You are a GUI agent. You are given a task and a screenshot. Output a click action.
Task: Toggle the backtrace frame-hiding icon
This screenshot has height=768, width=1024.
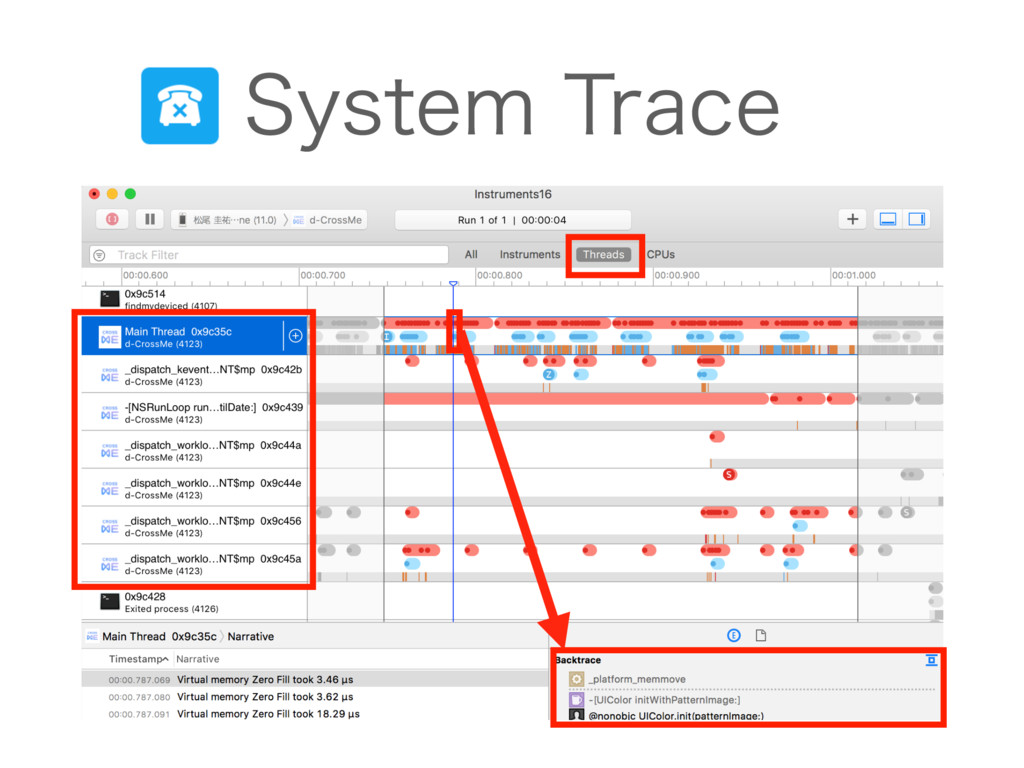pos(931,660)
